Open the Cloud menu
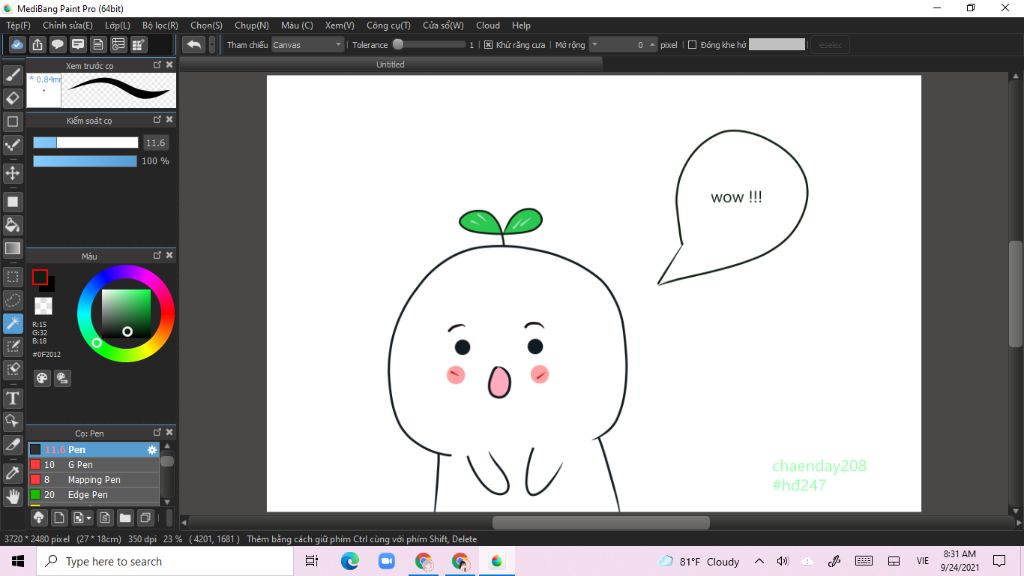 pyautogui.click(x=488, y=25)
